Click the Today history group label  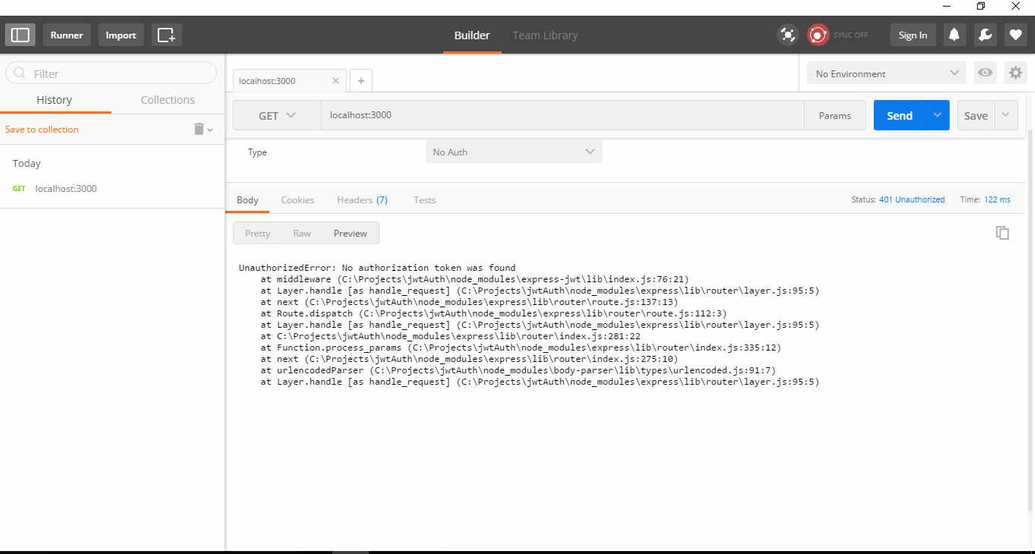pyautogui.click(x=26, y=163)
